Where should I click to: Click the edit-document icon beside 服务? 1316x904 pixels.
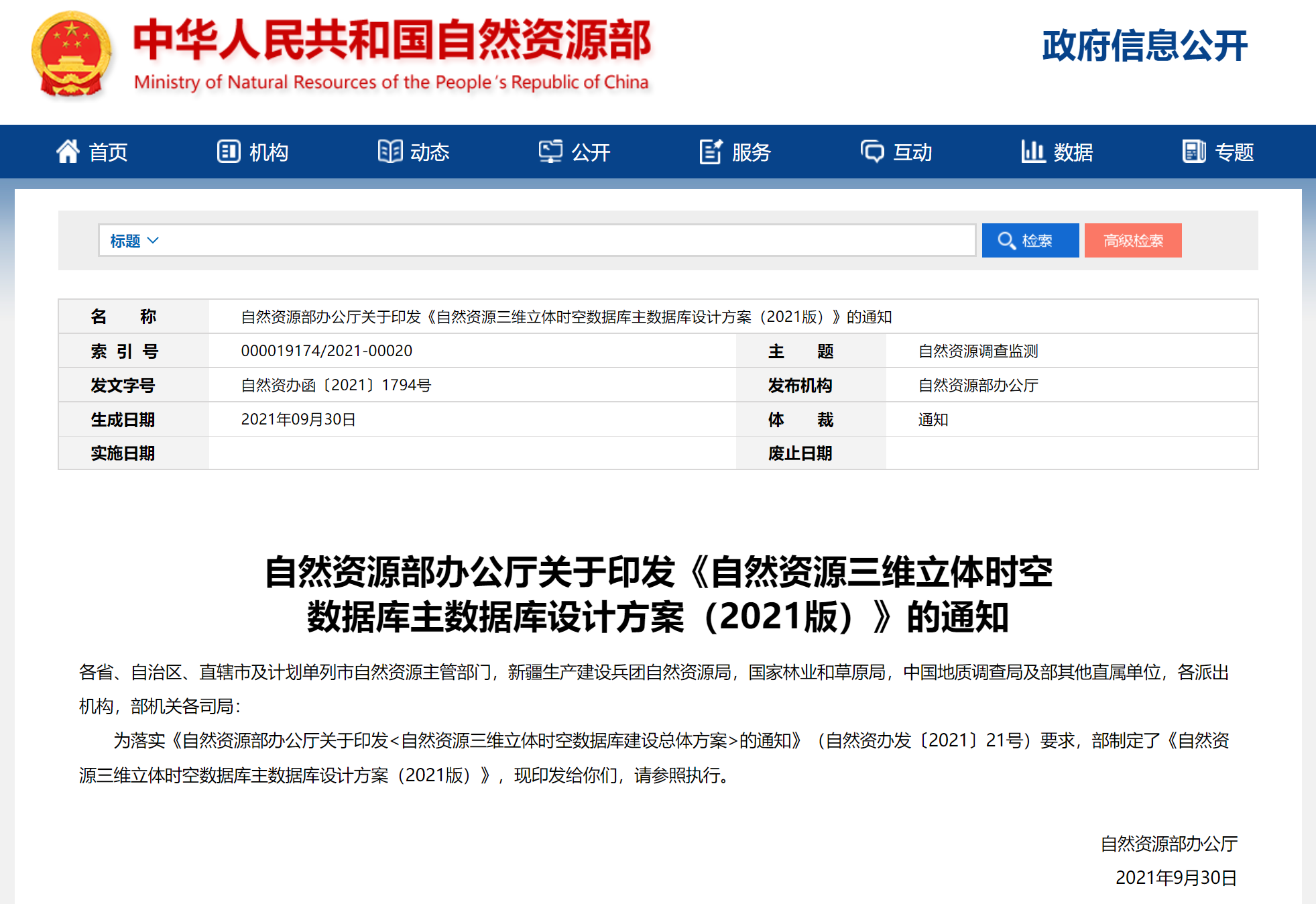[711, 152]
